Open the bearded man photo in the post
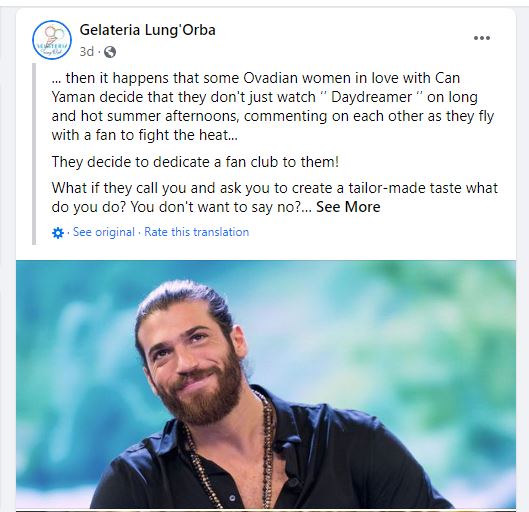Viewport: 529px width, 512px height. tap(266, 385)
